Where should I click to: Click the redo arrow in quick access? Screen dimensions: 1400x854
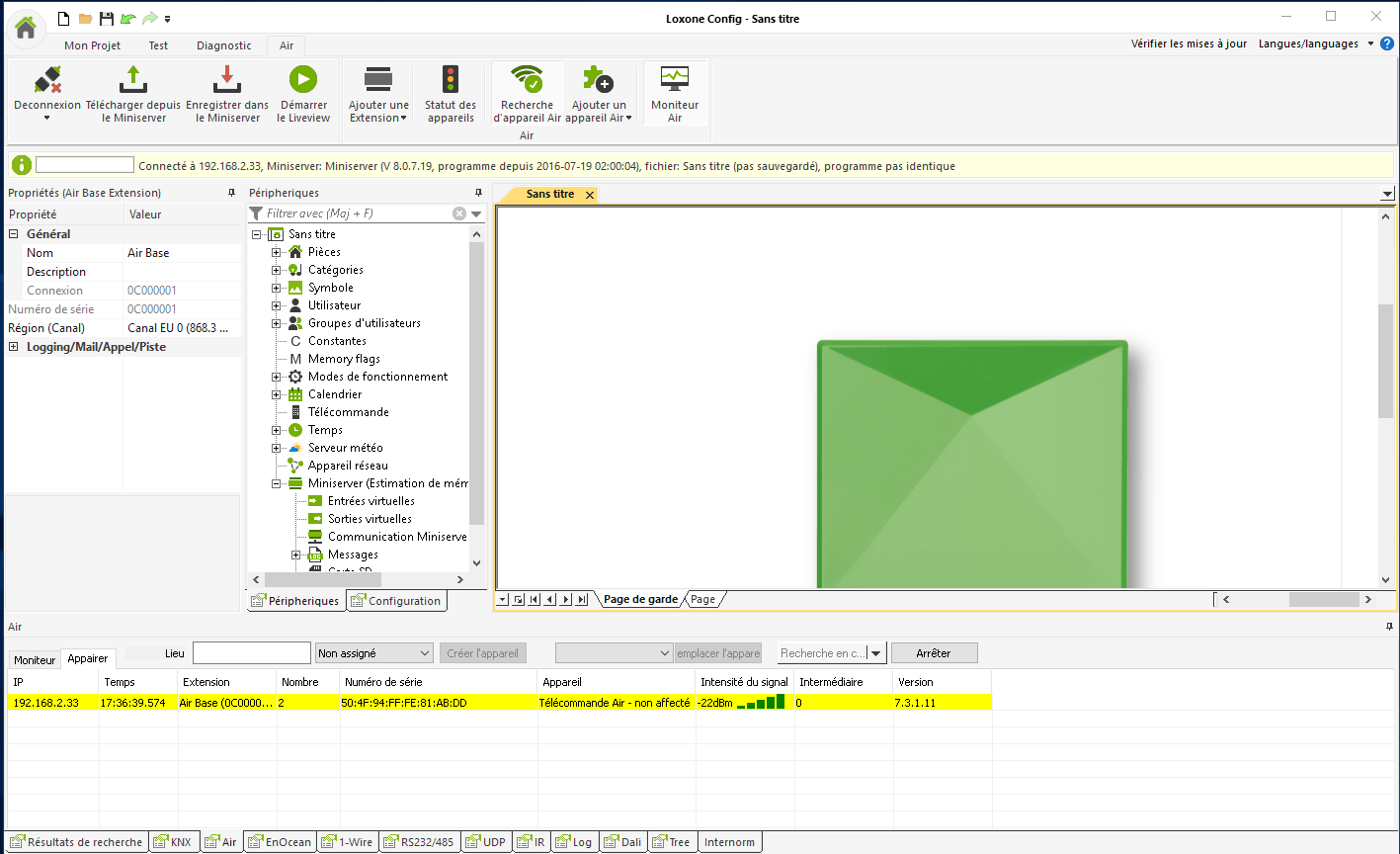tap(149, 19)
